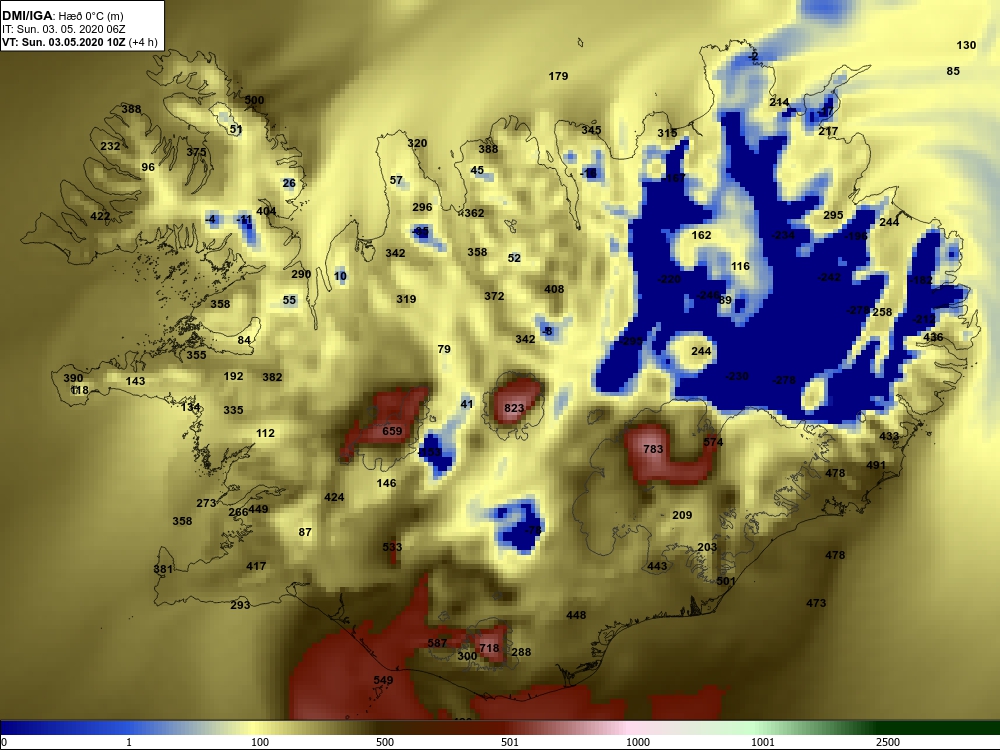Click the legend label 1001 on the color scale
Viewport: 1000px width, 750px height.
click(763, 742)
